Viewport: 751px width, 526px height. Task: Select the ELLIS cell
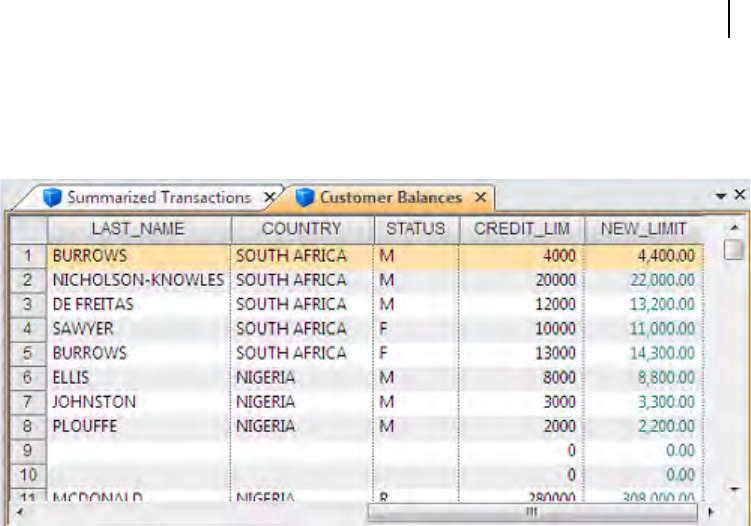139,377
